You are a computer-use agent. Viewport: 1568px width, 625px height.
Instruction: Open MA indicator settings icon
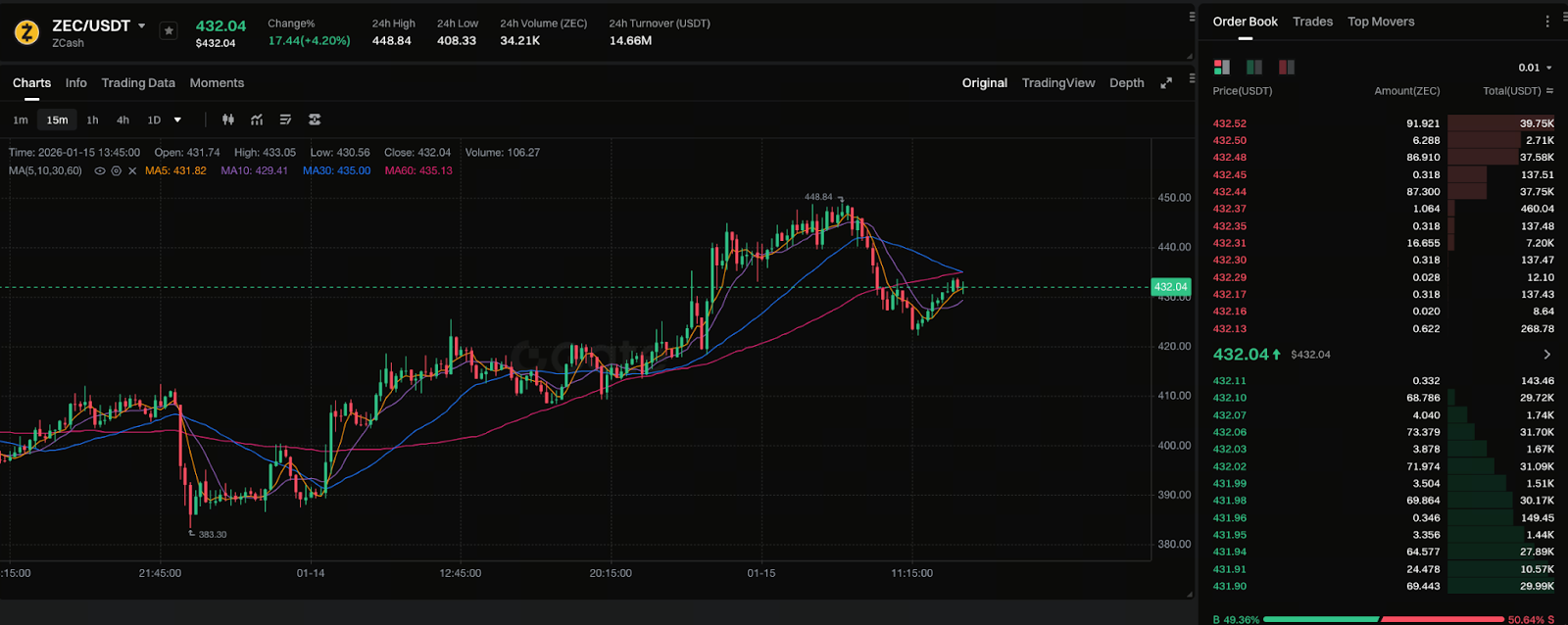pyautogui.click(x=116, y=170)
